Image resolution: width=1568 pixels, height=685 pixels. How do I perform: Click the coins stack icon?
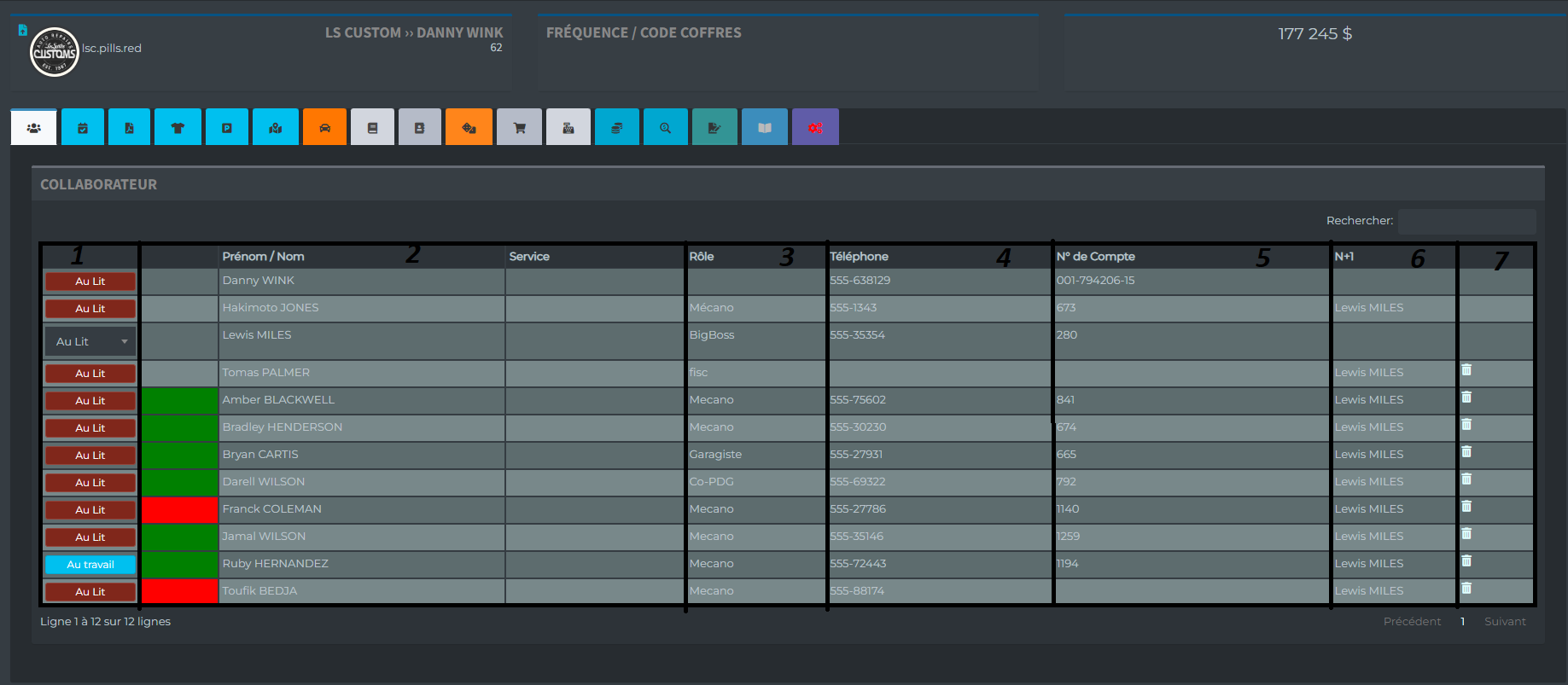616,127
